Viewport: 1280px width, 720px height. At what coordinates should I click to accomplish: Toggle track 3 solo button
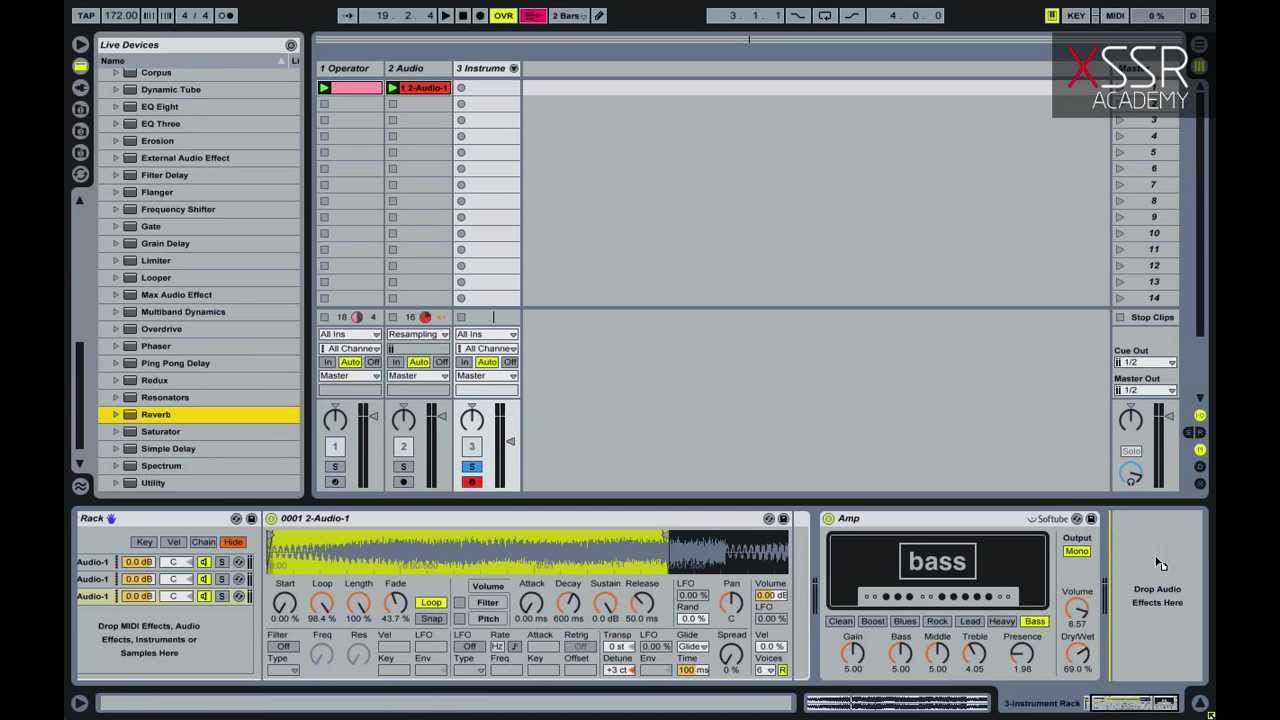tap(472, 467)
